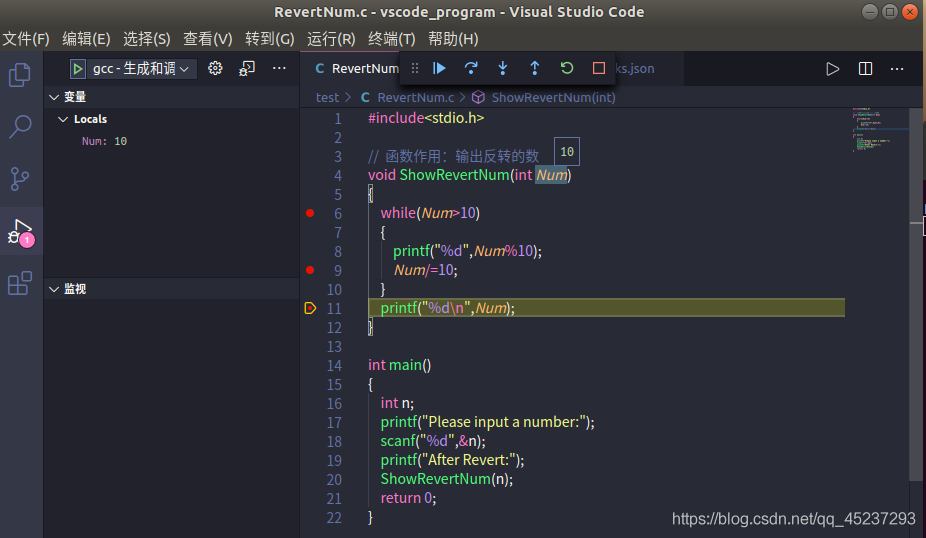This screenshot has width=926, height=538.
Task: Open the 运行(R) menu
Action: click(331, 39)
